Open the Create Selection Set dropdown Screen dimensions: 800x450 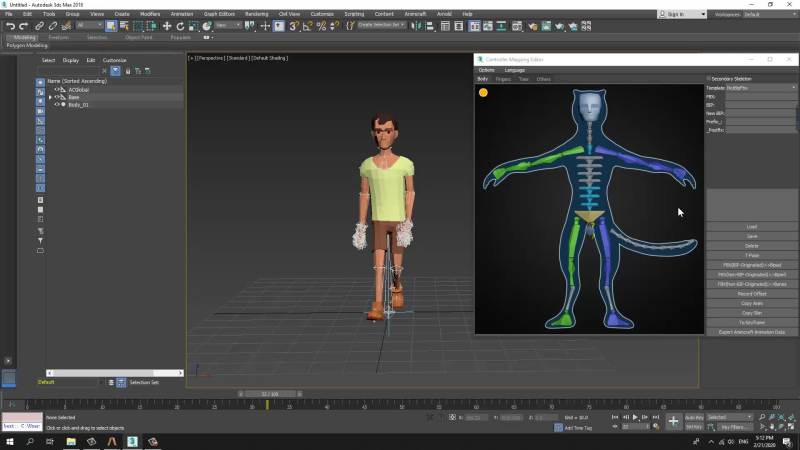point(380,26)
